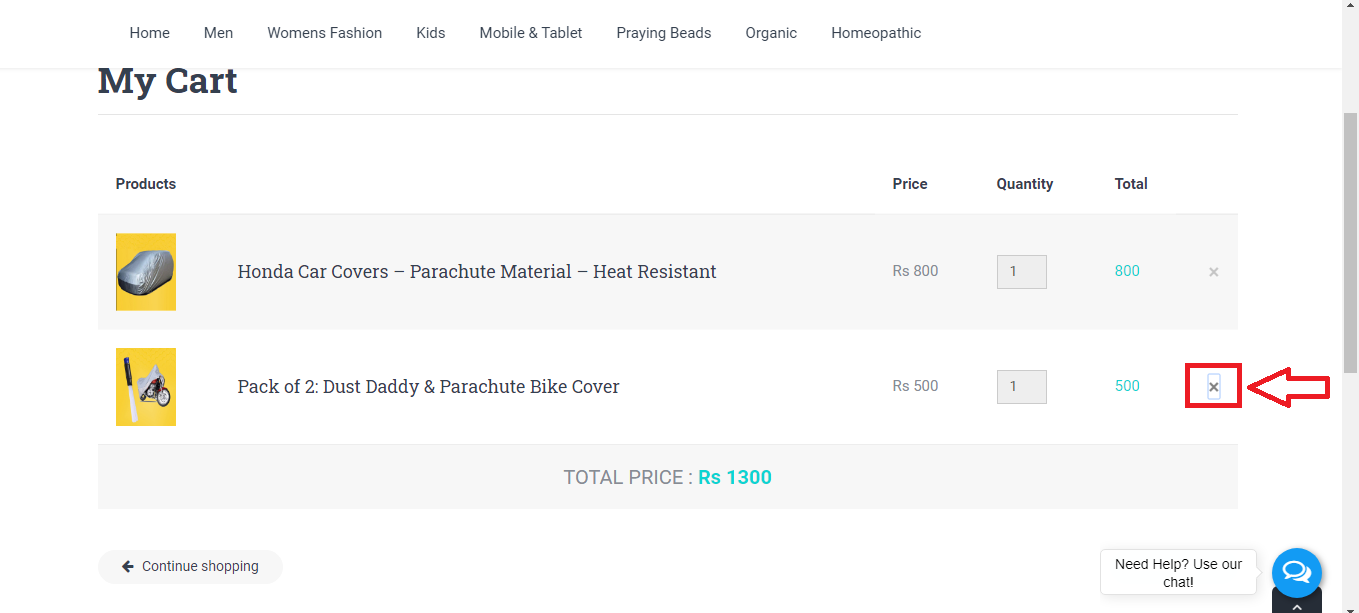The width and height of the screenshot is (1359, 613).
Task: Click the Honda car cover product thumbnail
Action: click(x=146, y=272)
